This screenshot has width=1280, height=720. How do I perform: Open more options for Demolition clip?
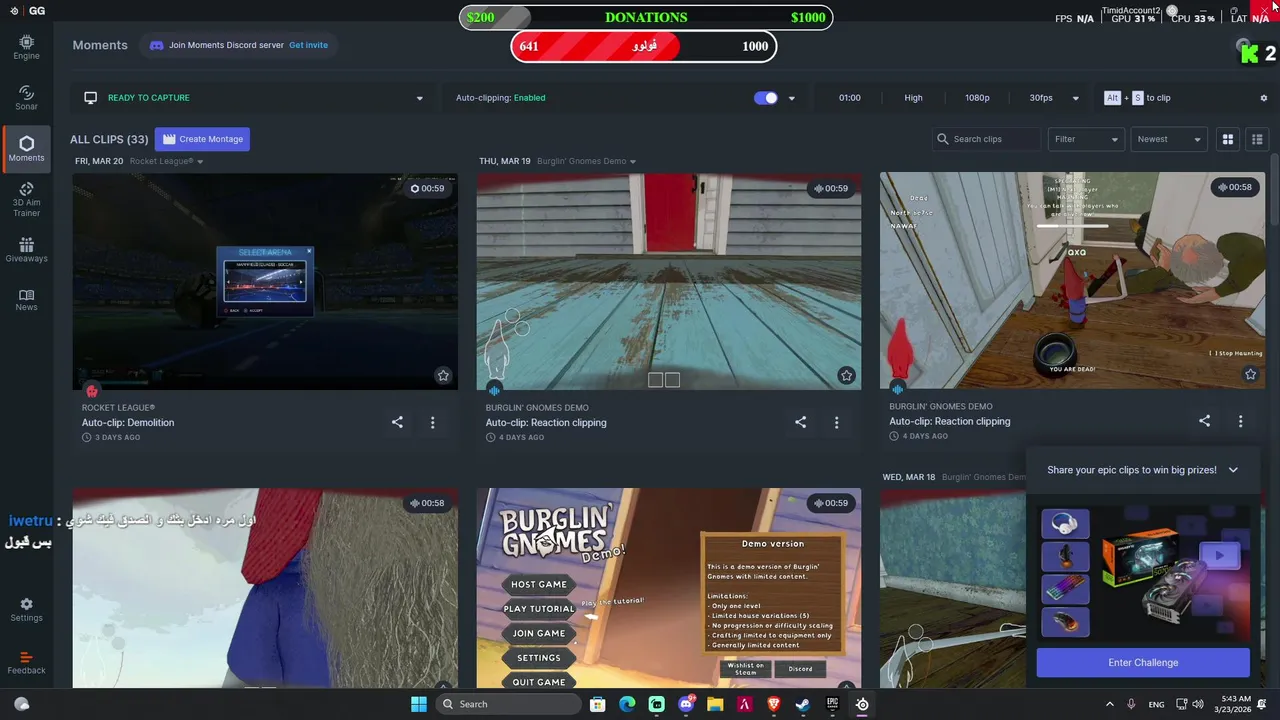(432, 422)
